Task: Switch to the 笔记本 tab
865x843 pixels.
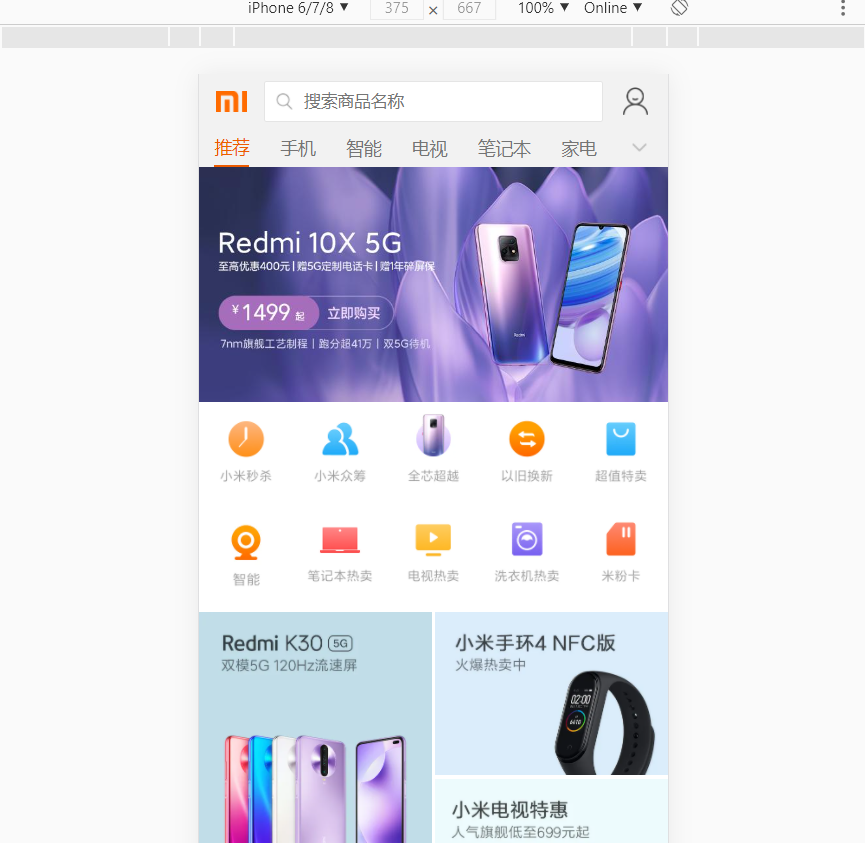Action: point(504,148)
